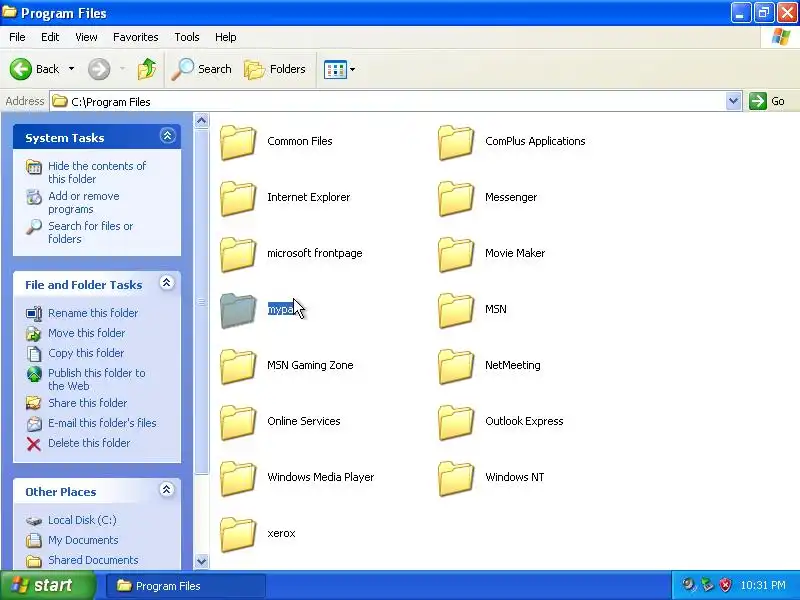Click Hide the contents of this folder
This screenshot has height=600, width=800.
coord(97,172)
